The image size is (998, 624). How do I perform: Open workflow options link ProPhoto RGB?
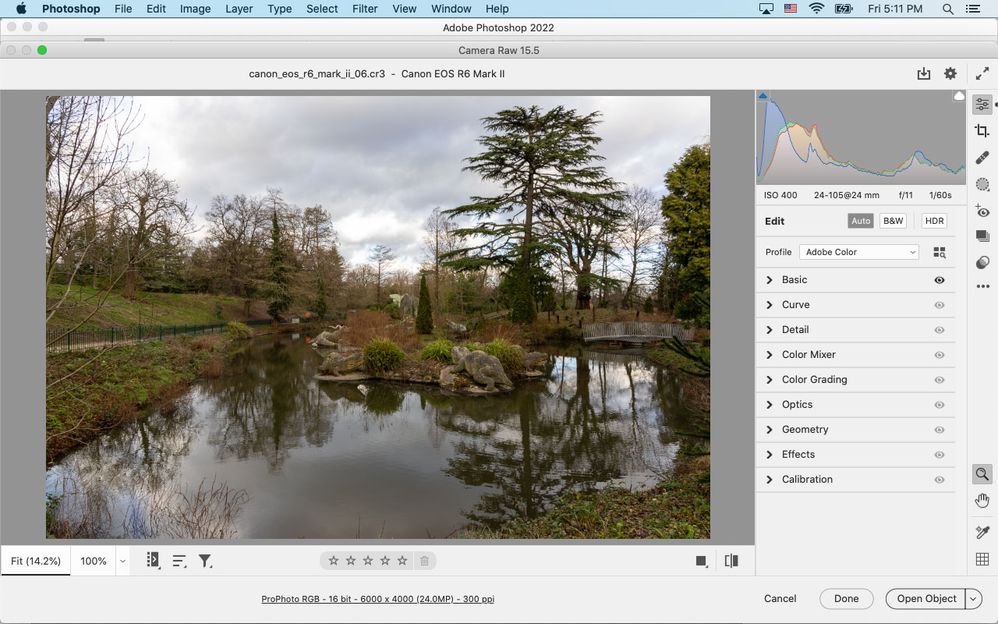[x=377, y=599]
